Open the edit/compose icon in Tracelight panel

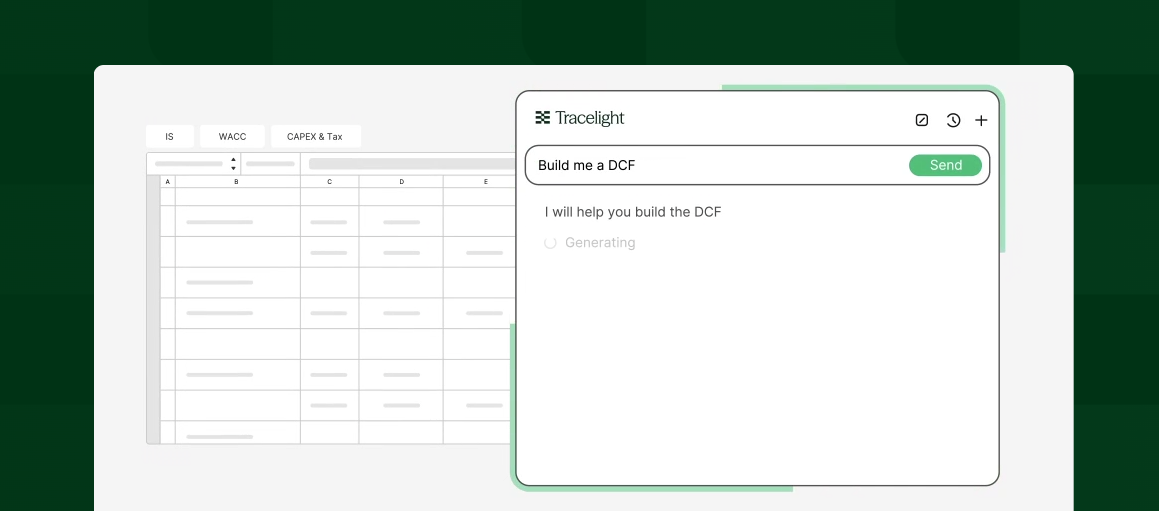pos(922,120)
